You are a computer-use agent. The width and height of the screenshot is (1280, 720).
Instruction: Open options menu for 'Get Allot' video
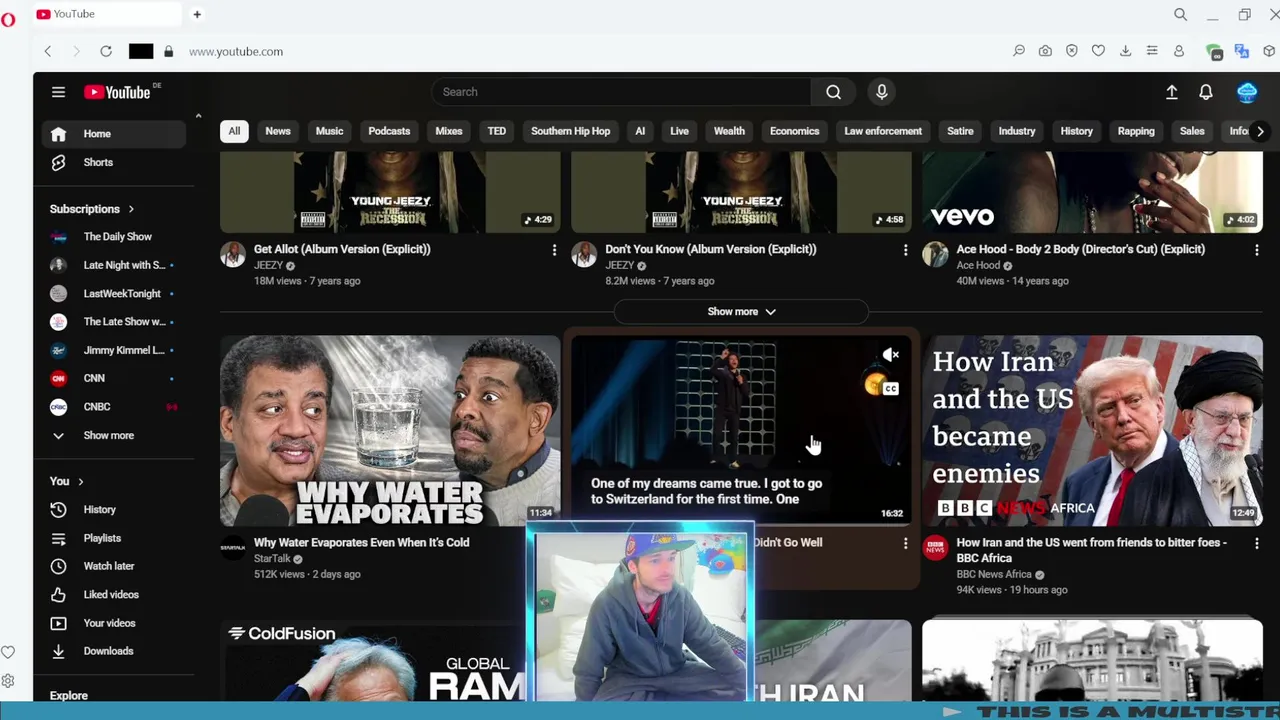pos(554,250)
